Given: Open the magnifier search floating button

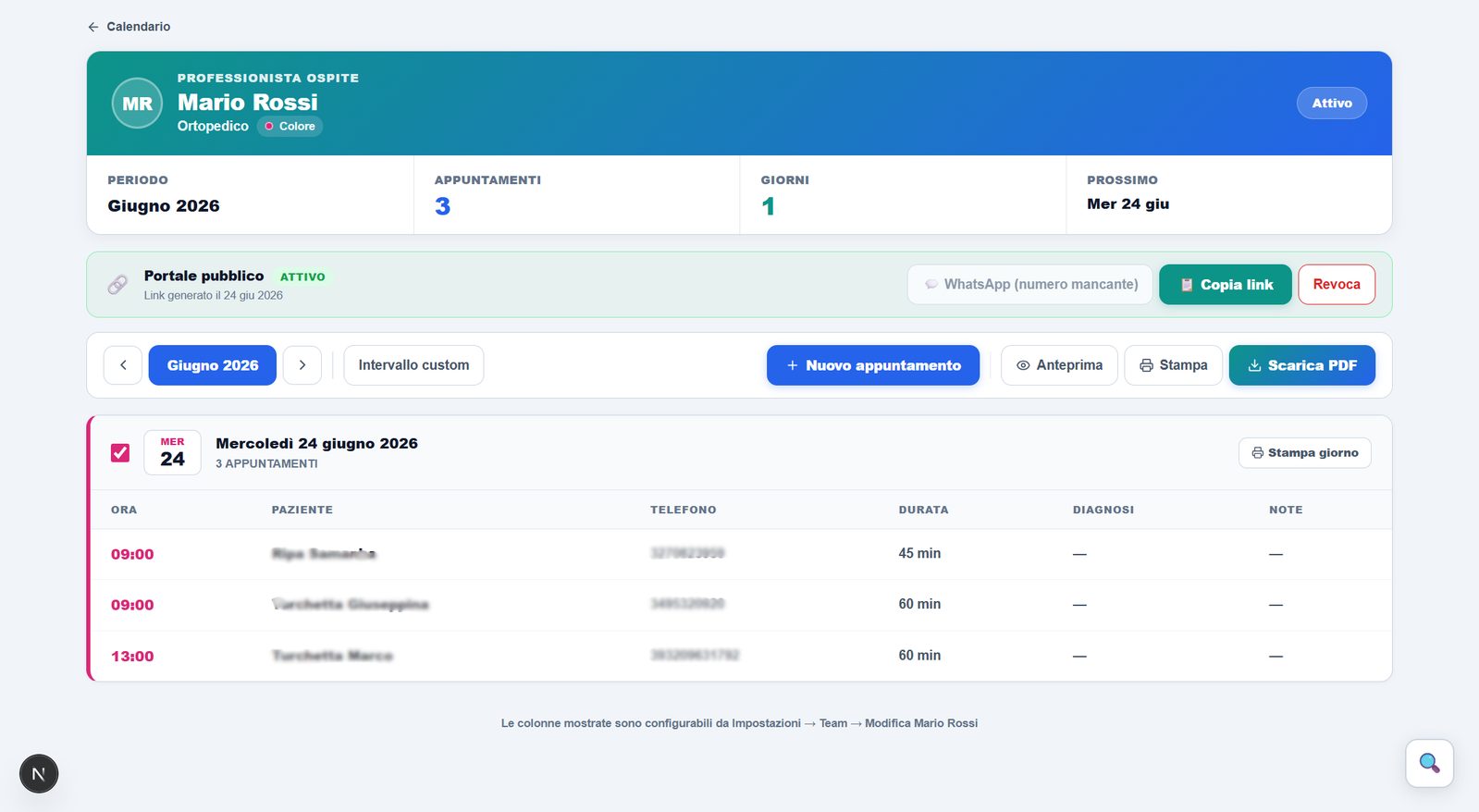Looking at the screenshot, I should tap(1429, 764).
